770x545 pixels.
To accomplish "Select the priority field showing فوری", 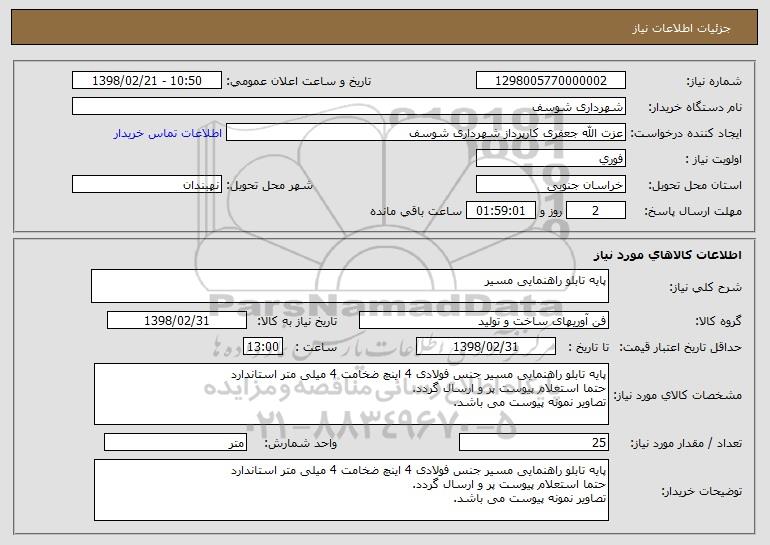I will point(550,159).
